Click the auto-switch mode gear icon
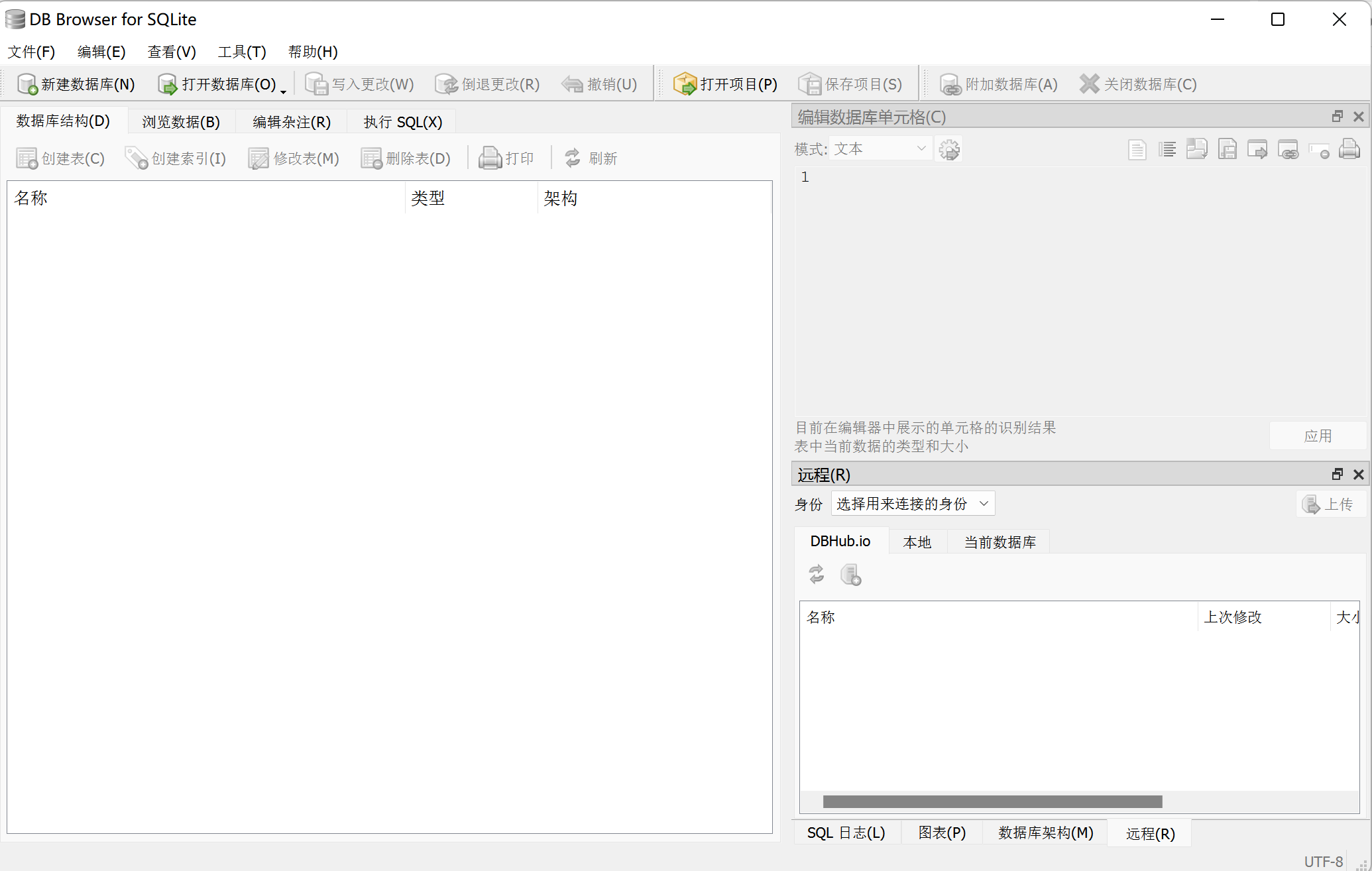 click(x=949, y=149)
